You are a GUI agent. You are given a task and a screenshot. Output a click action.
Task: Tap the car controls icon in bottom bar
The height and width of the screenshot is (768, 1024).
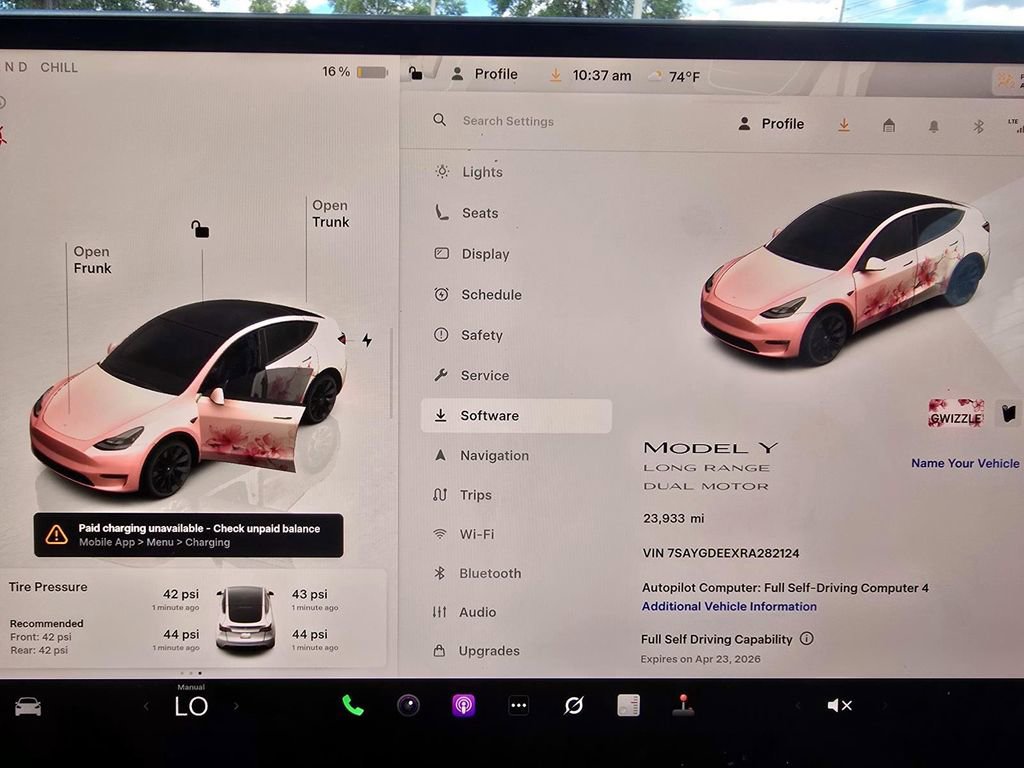coord(28,707)
